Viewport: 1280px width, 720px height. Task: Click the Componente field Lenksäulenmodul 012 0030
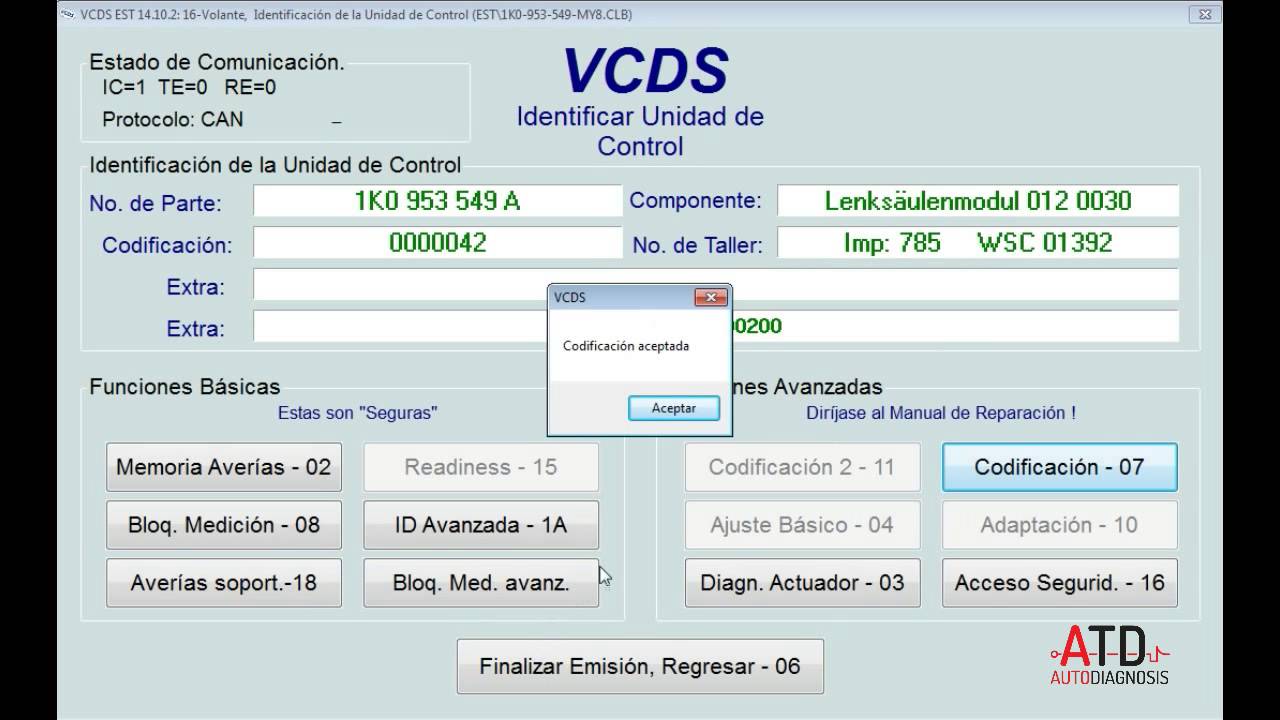point(978,201)
